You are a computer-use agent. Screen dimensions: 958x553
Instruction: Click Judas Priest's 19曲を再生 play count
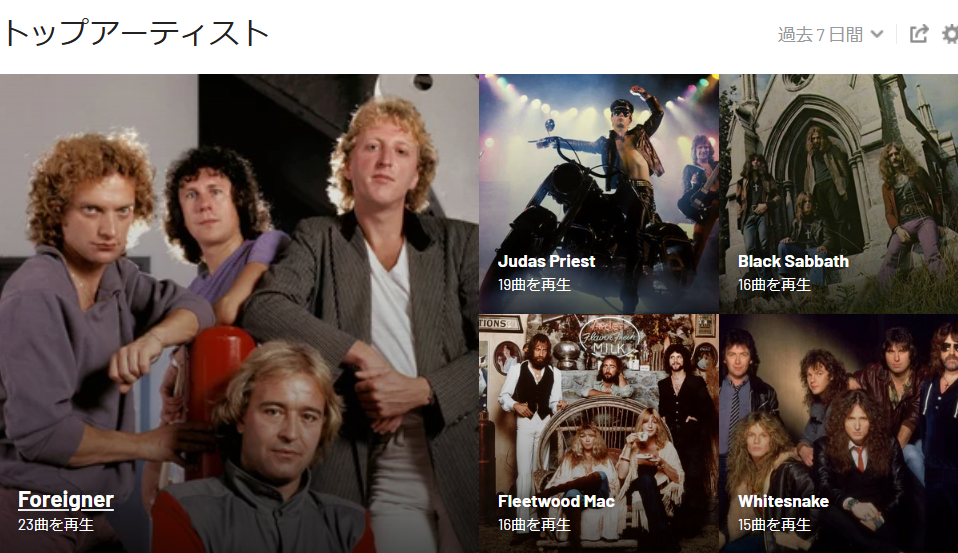coord(534,285)
